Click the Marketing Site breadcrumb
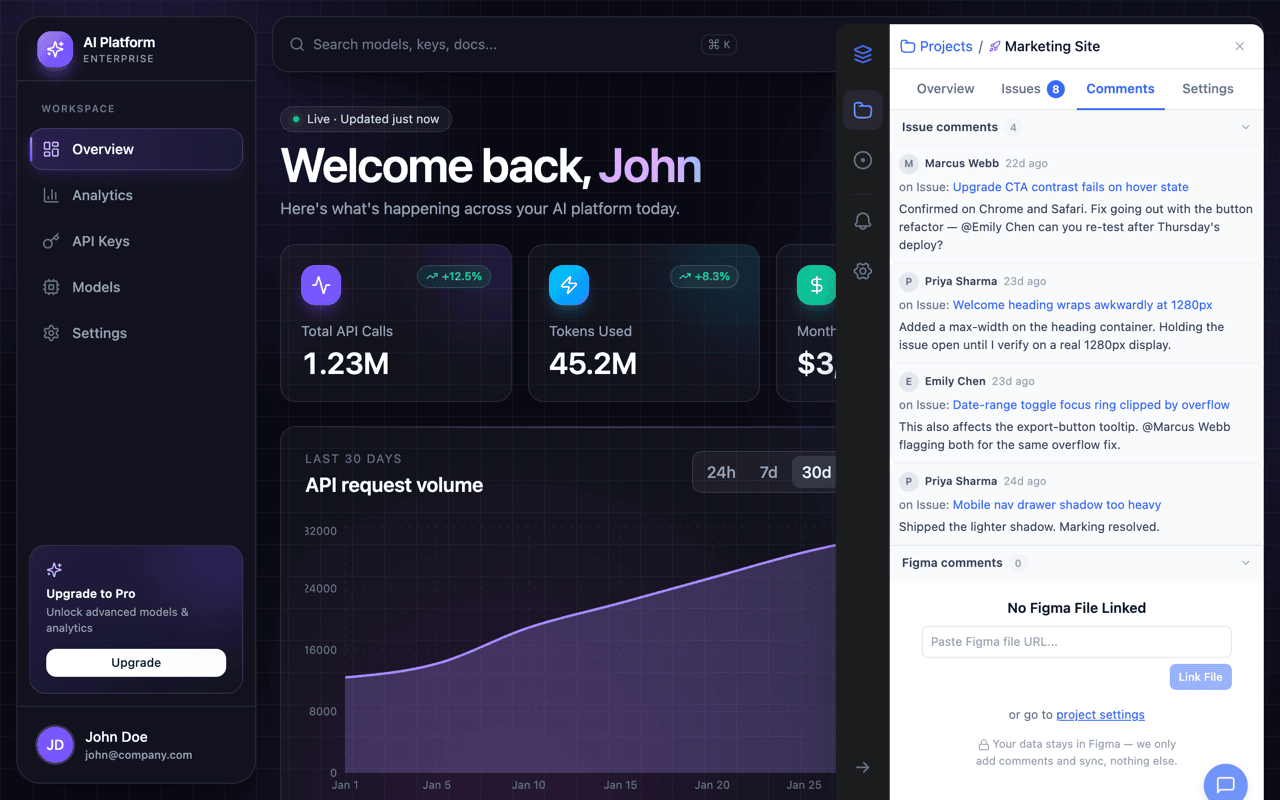 click(x=1044, y=46)
